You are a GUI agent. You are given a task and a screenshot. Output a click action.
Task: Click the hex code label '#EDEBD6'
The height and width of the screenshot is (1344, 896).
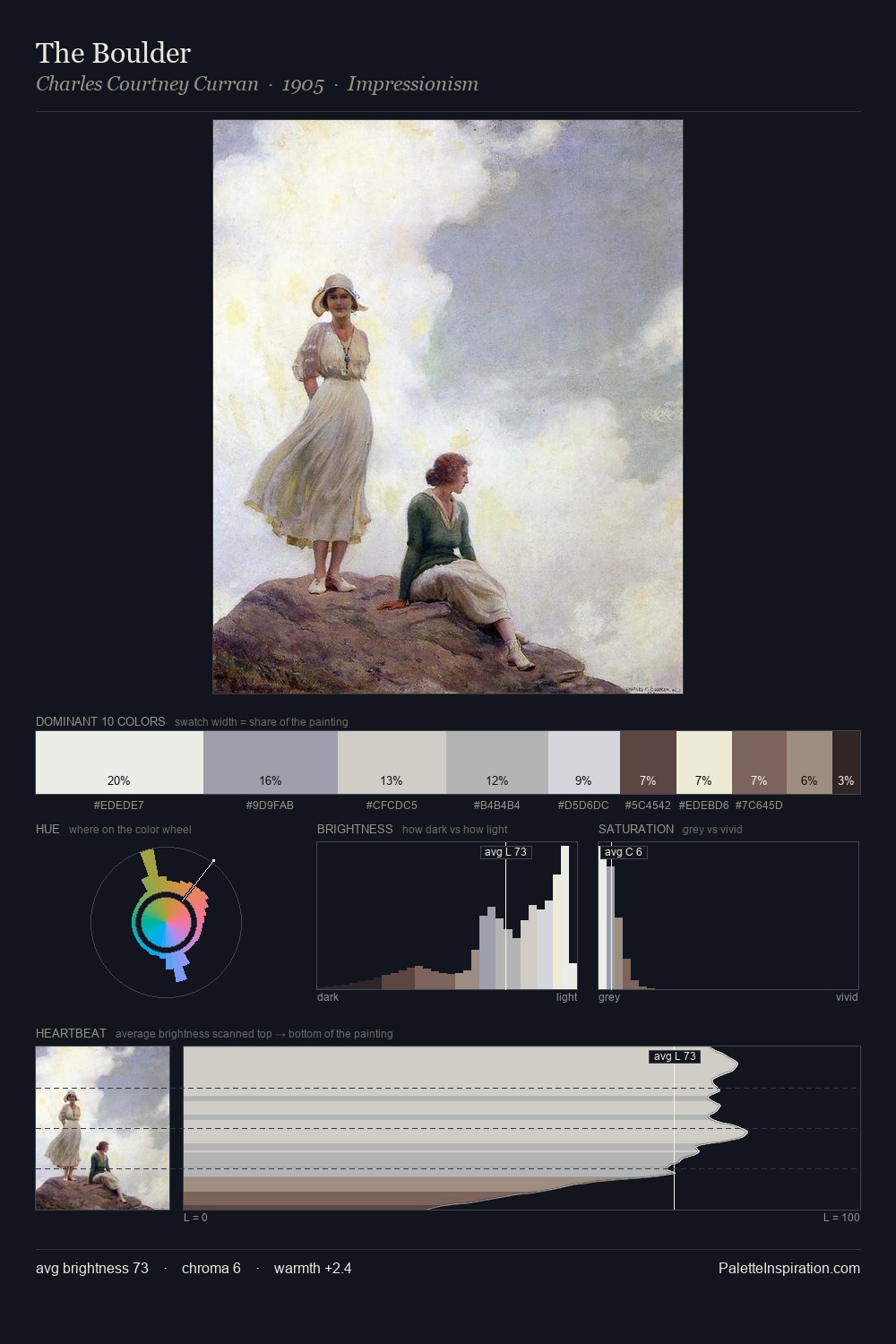pyautogui.click(x=704, y=806)
